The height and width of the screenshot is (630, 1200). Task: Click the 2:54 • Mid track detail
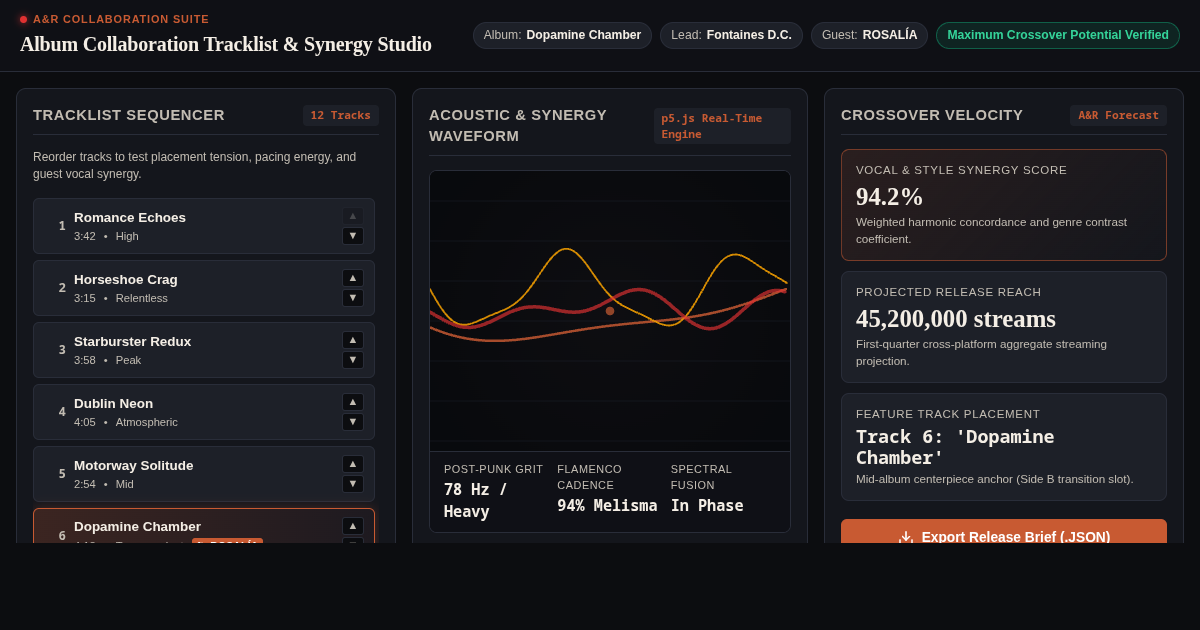point(104,484)
